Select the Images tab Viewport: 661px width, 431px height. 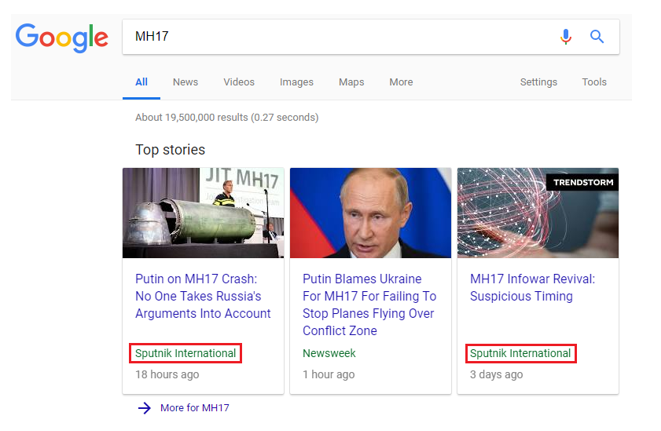tap(296, 82)
